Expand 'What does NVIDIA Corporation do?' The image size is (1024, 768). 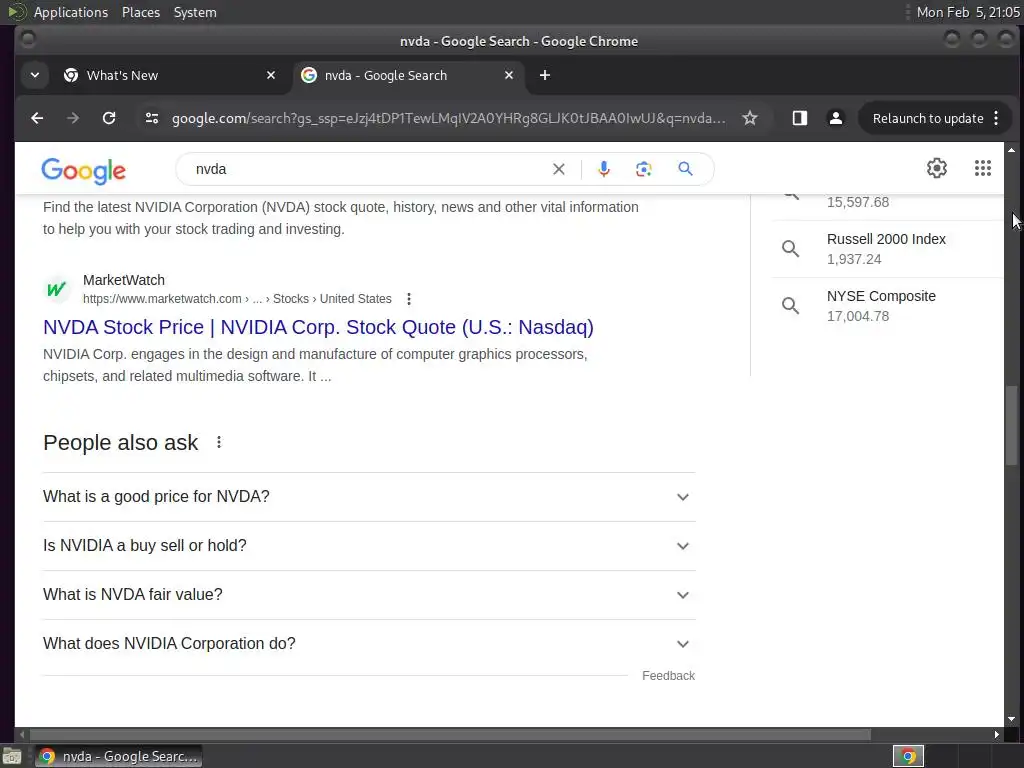(x=369, y=644)
